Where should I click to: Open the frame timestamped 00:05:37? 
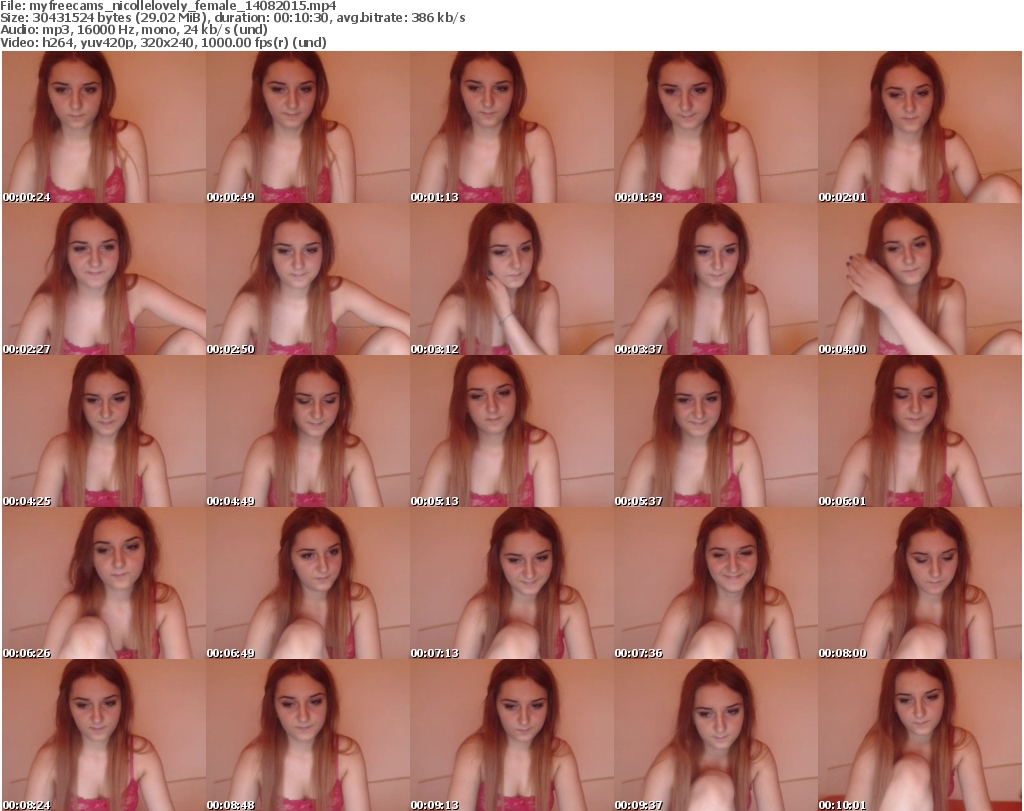tap(715, 432)
